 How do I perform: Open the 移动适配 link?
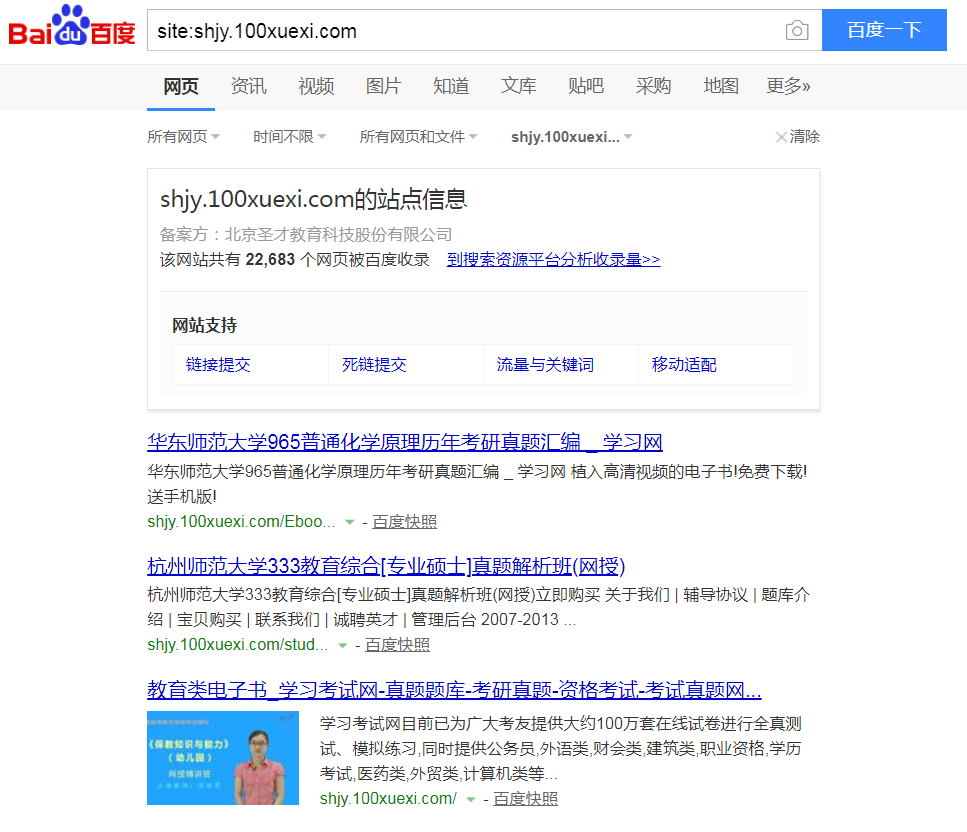[x=684, y=365]
